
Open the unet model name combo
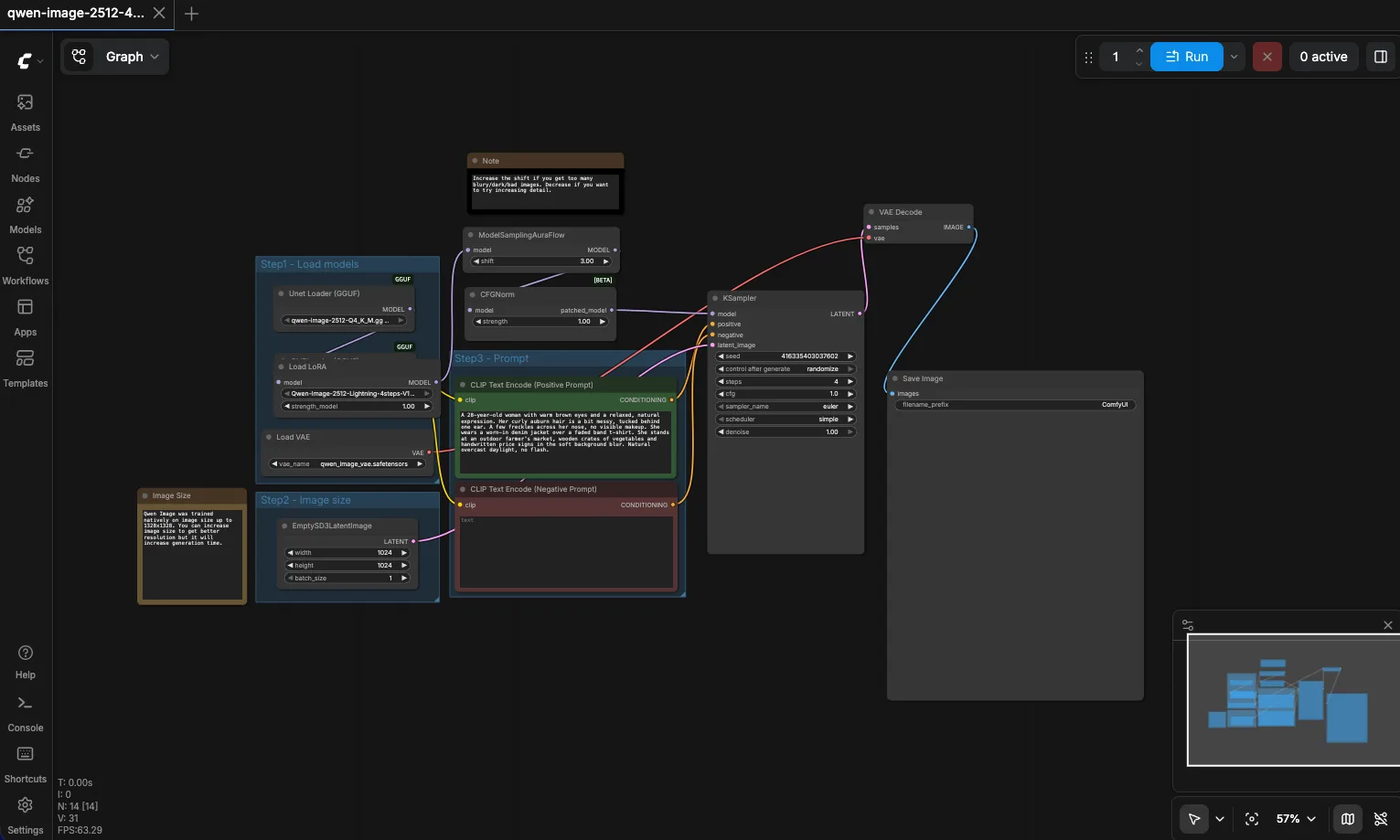(344, 321)
